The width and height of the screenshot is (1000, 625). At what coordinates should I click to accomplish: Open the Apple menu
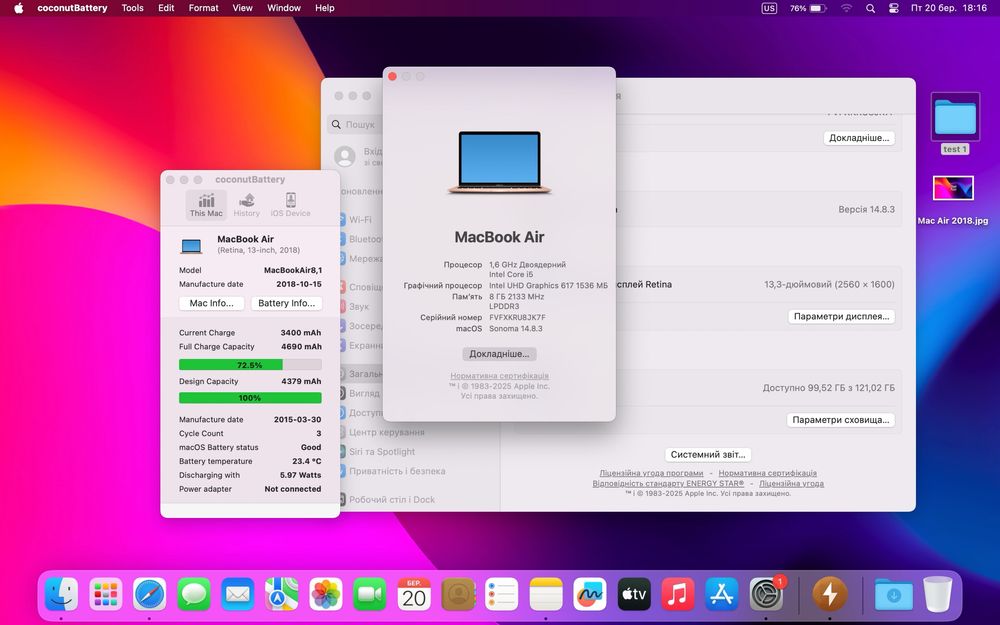coord(18,8)
